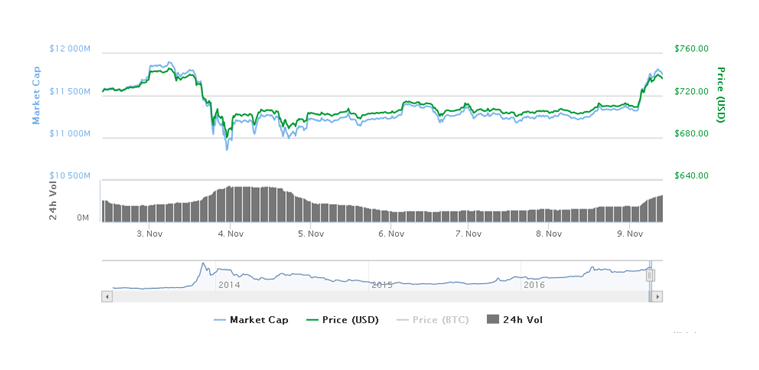Click the 2014 label in navigator
The height and width of the screenshot is (370, 759).
pyautogui.click(x=229, y=285)
